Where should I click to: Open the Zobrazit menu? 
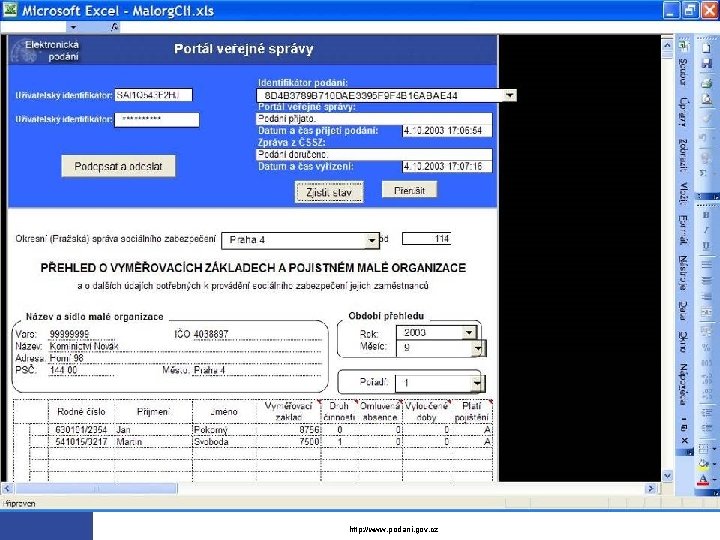[x=684, y=155]
